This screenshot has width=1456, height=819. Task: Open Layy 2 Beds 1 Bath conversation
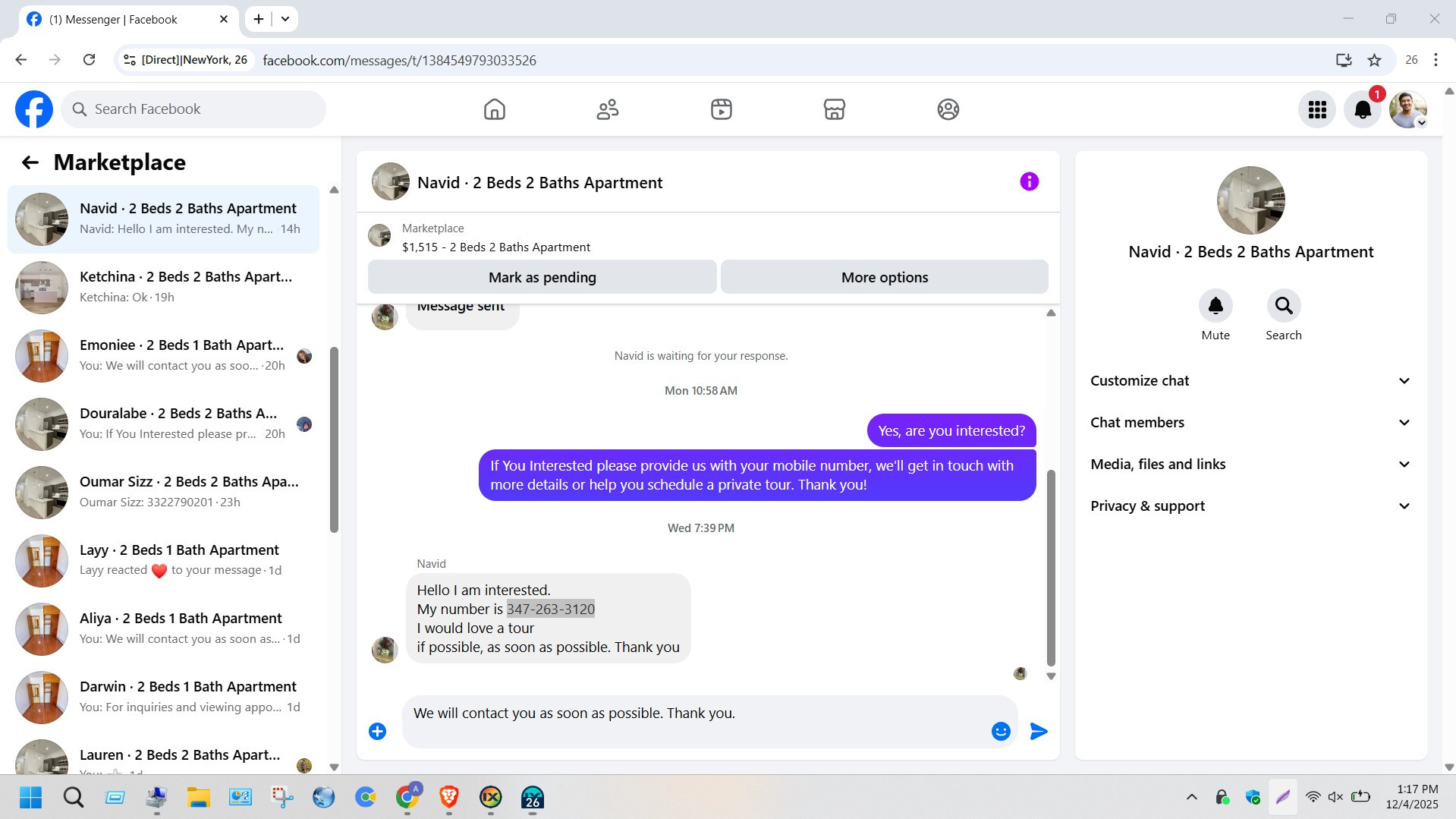click(164, 560)
